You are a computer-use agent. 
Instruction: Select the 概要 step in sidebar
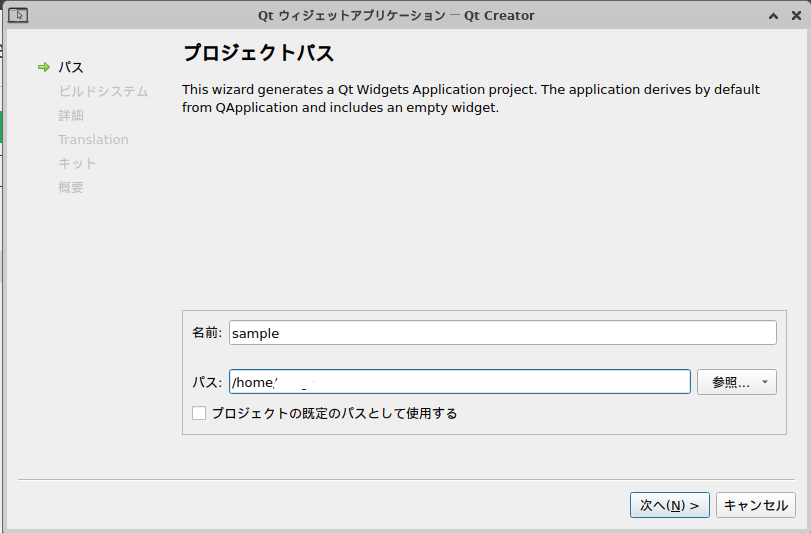coord(71,187)
